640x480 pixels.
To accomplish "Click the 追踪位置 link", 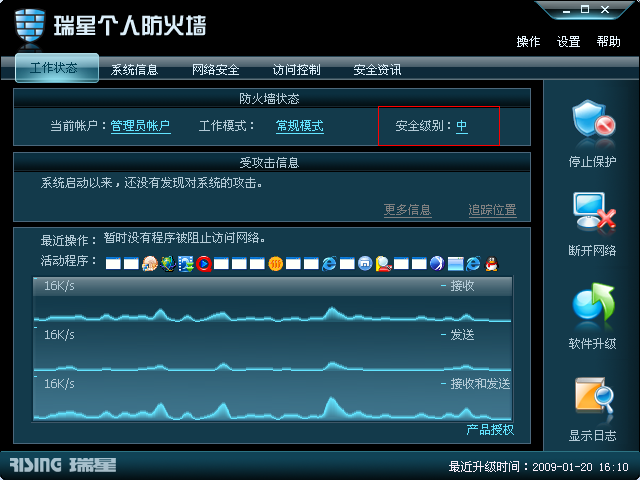I will pyautogui.click(x=492, y=210).
